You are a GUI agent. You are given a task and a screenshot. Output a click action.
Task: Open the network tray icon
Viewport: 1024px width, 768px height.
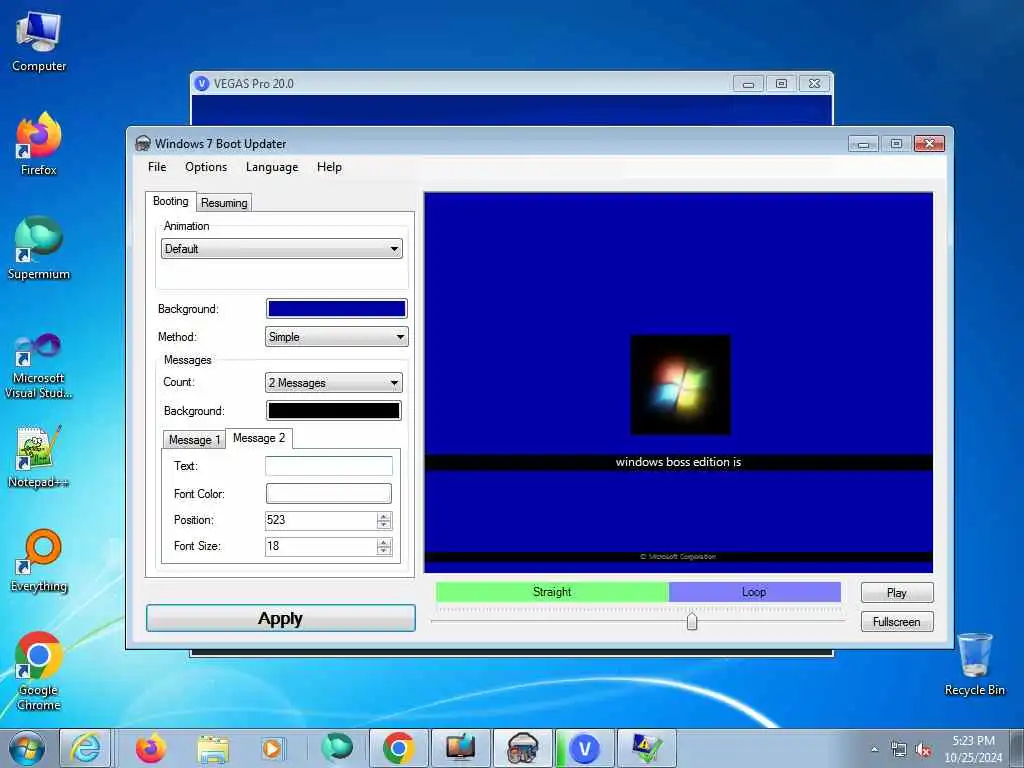pos(899,749)
